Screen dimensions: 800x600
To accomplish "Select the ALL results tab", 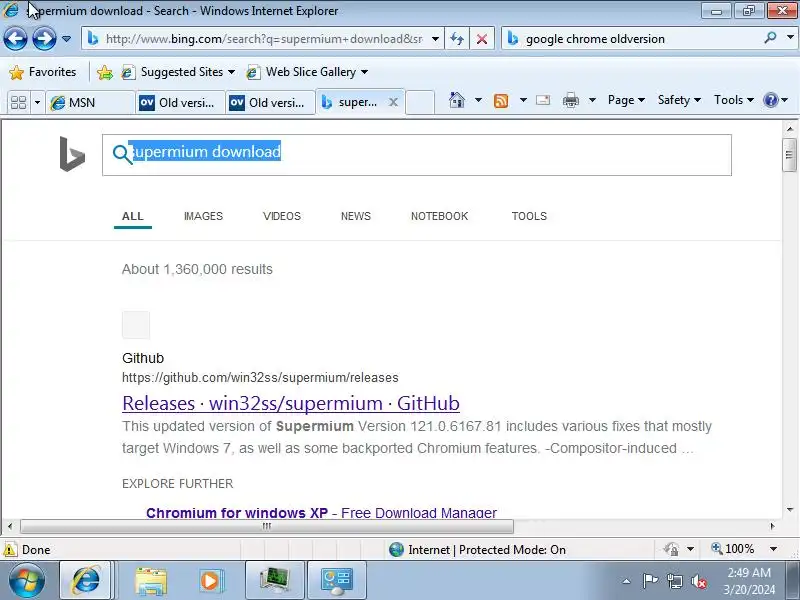I will [133, 216].
